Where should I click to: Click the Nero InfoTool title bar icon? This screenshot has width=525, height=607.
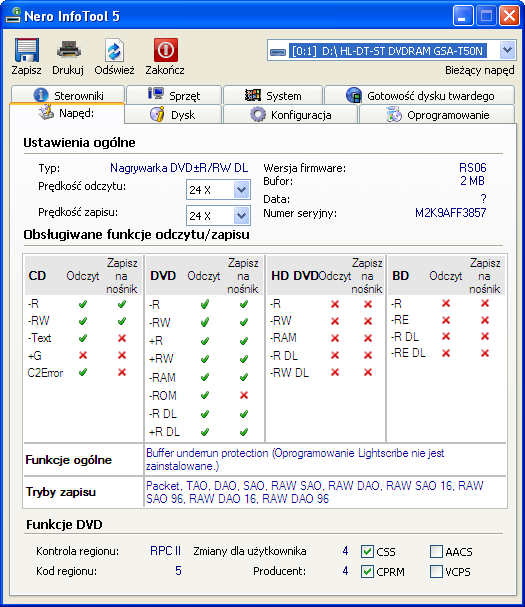tap(13, 15)
